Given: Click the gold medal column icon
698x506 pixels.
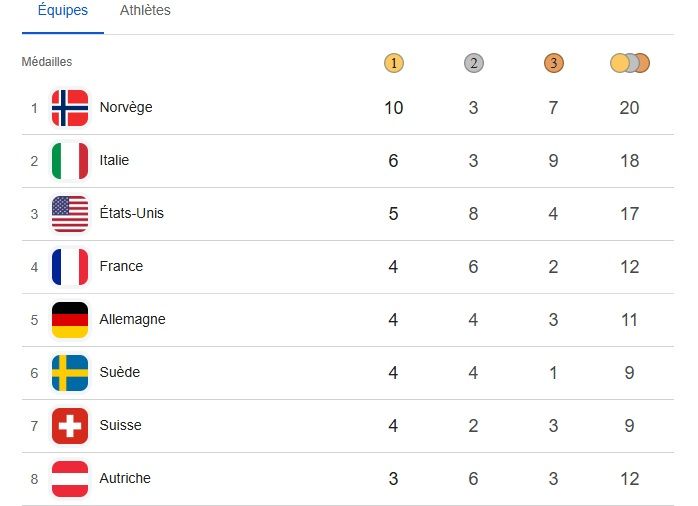Looking at the screenshot, I should pyautogui.click(x=394, y=63).
